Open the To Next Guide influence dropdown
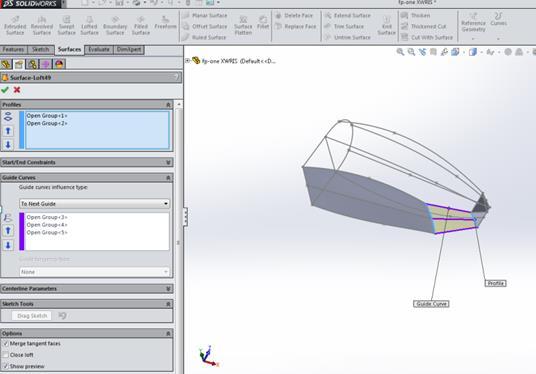Image resolution: width=536 pixels, height=374 pixels. [94, 204]
